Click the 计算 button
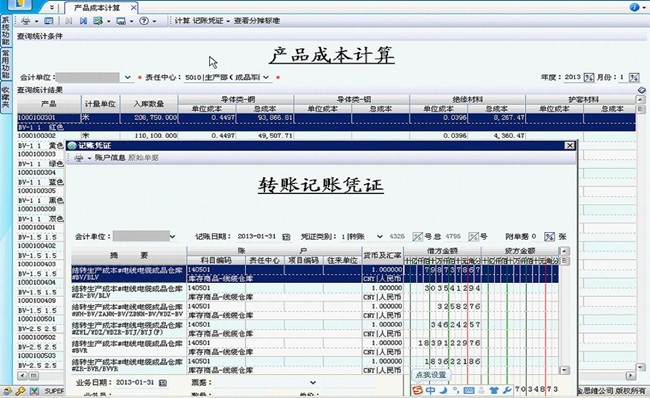This screenshot has height=398, width=650. tap(182, 21)
